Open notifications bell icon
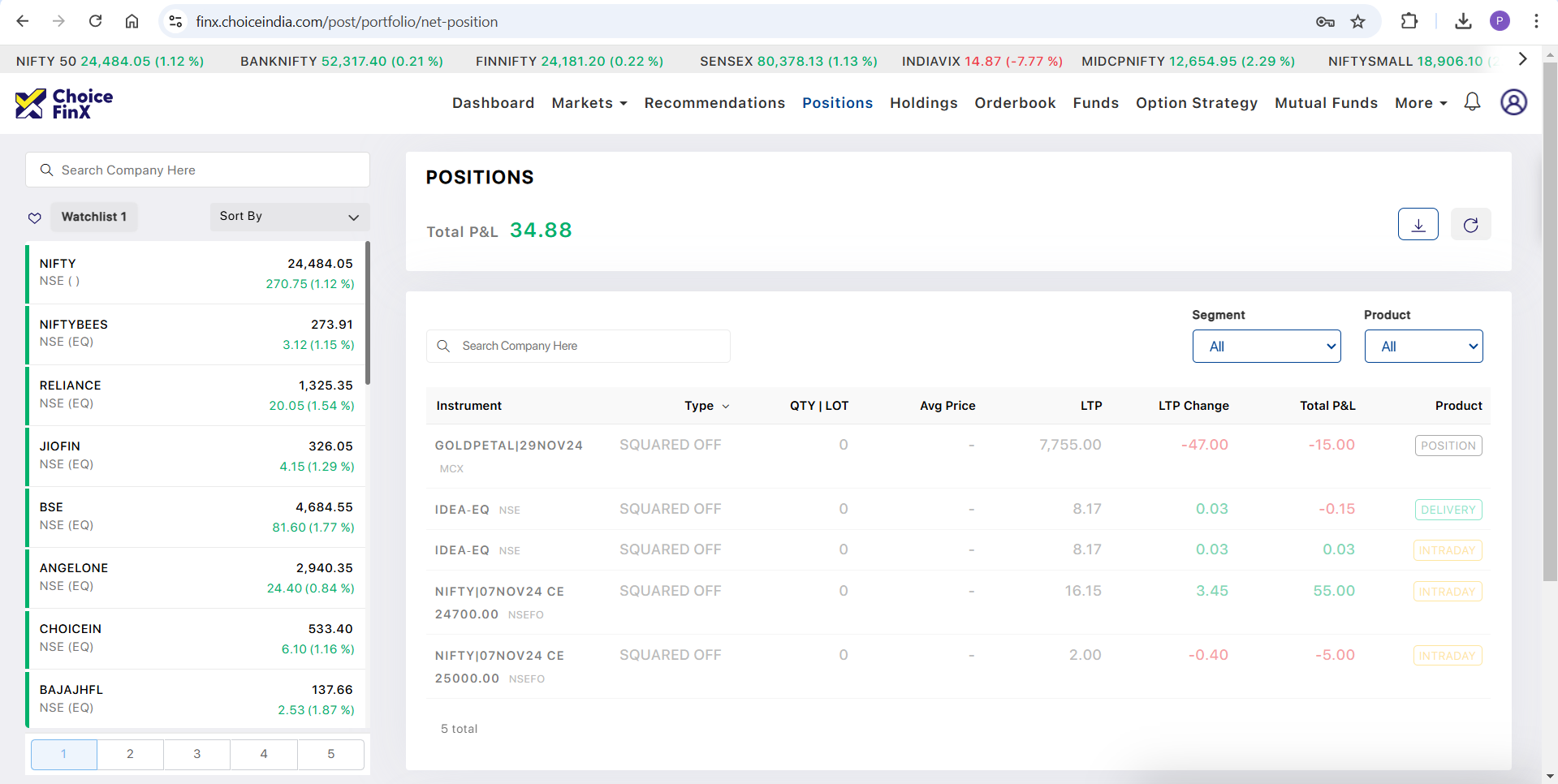Screen dimensions: 1558x784 coord(1472,102)
